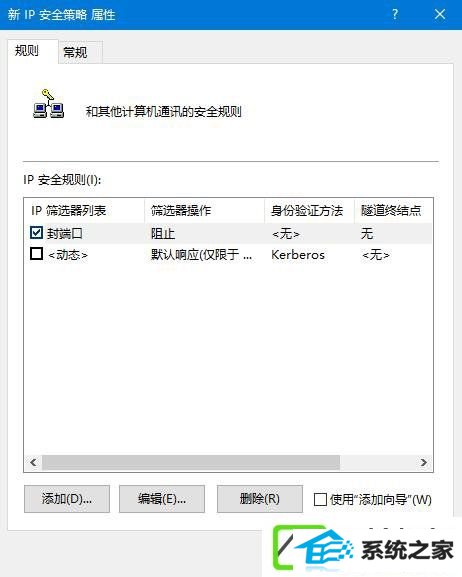Screen dimensions: 462x577
Task: Click the 隧道终结点 column header
Action: click(393, 210)
